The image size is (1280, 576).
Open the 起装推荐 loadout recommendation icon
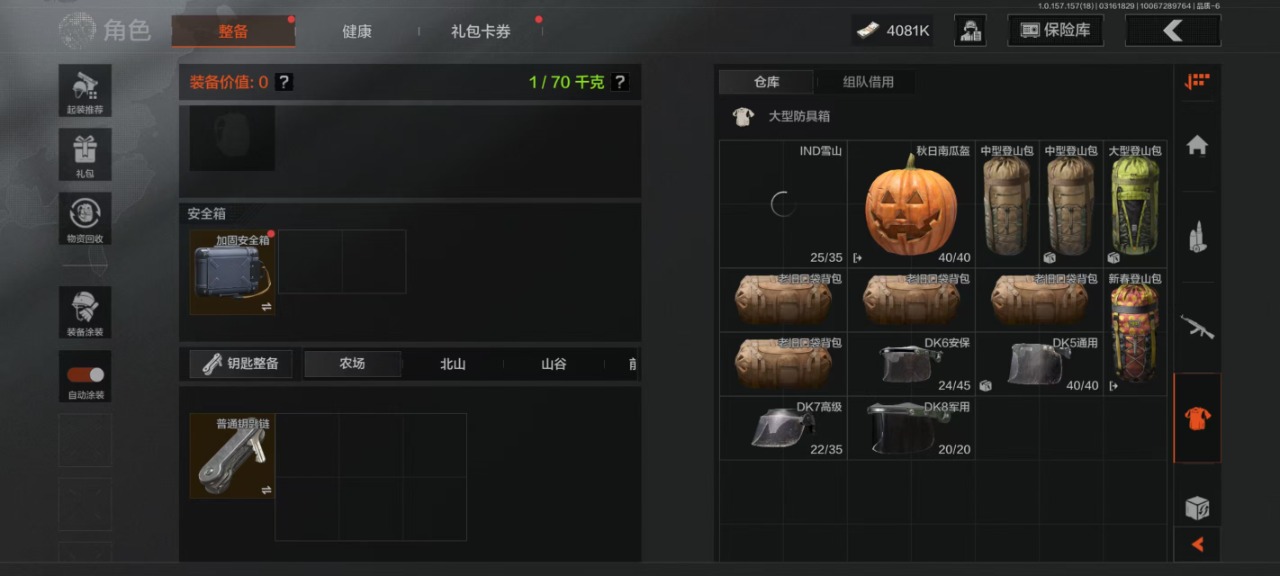click(x=85, y=91)
